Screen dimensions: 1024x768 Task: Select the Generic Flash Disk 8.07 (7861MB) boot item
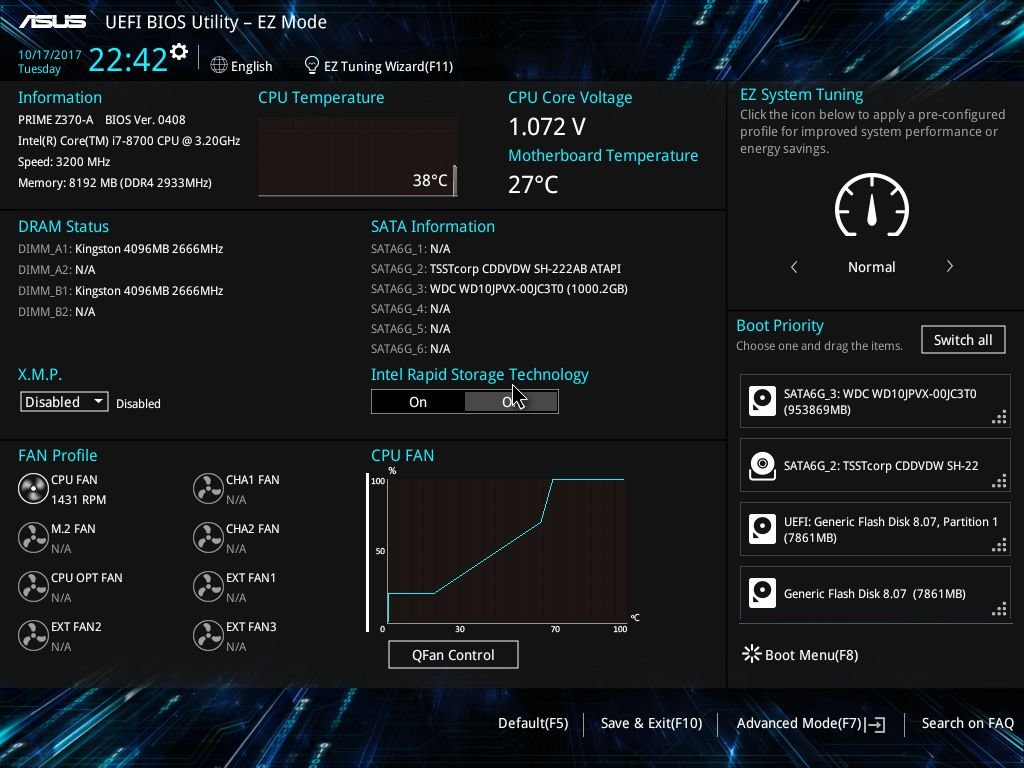[x=875, y=593]
